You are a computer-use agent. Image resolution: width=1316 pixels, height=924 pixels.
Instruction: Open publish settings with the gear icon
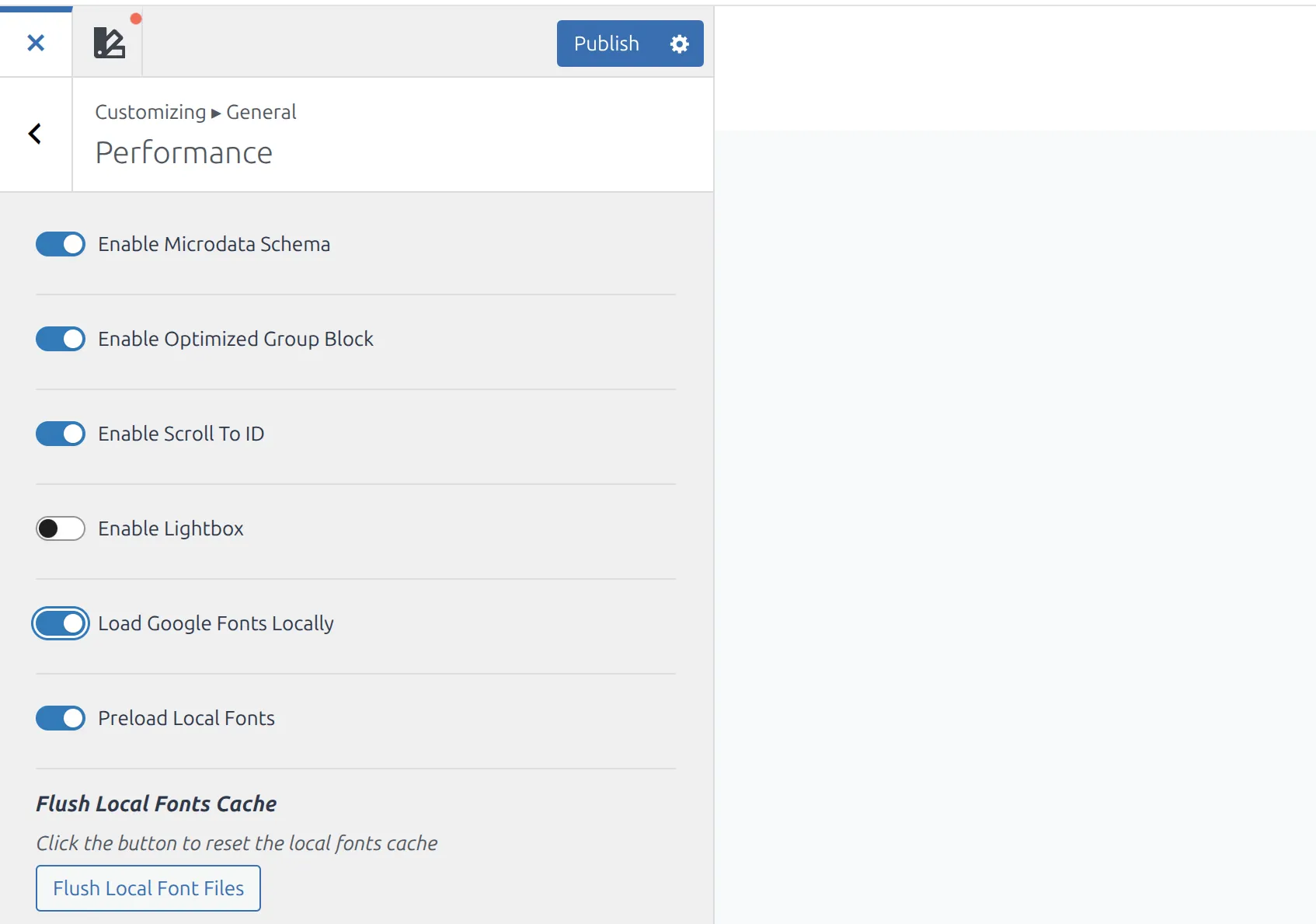(678, 44)
